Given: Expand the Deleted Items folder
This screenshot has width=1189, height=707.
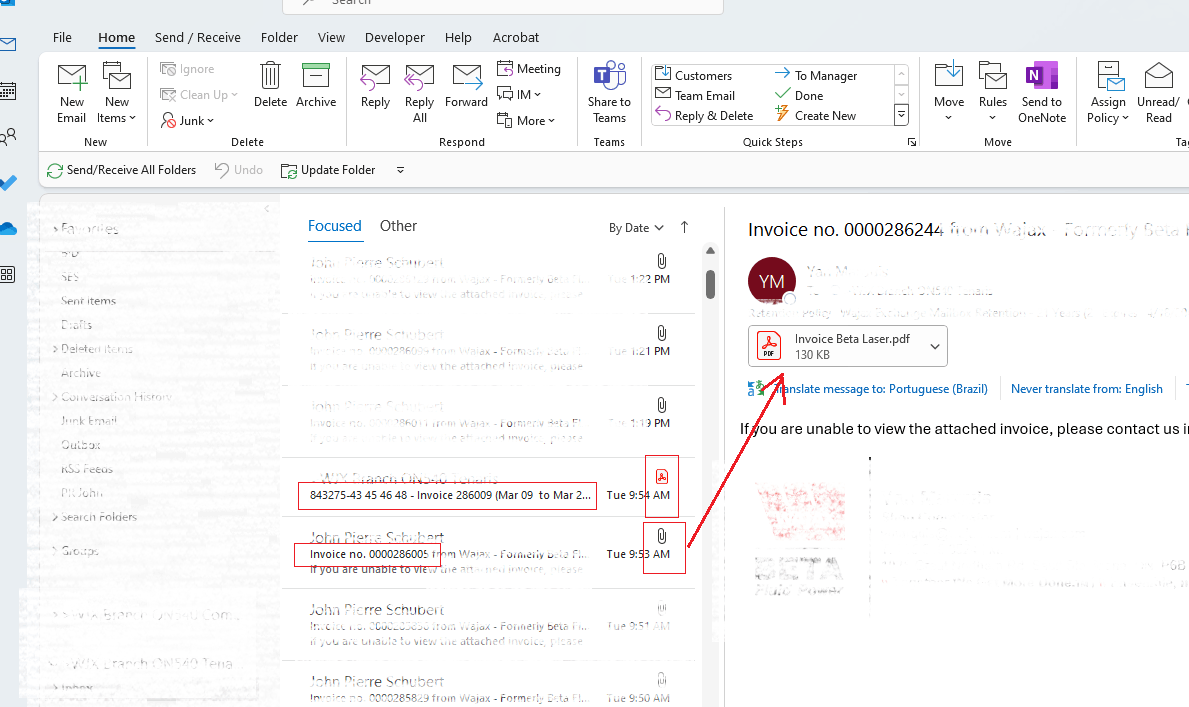Looking at the screenshot, I should (55, 349).
